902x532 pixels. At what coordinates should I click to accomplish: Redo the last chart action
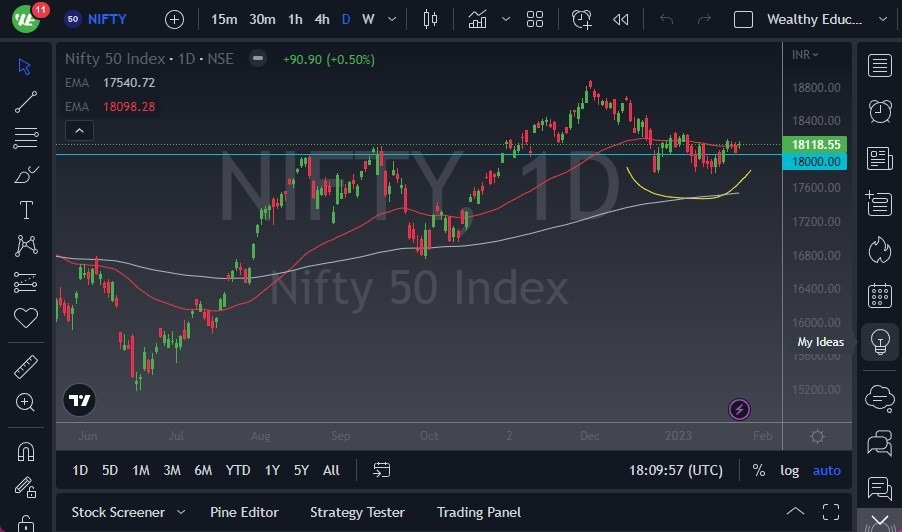704,20
